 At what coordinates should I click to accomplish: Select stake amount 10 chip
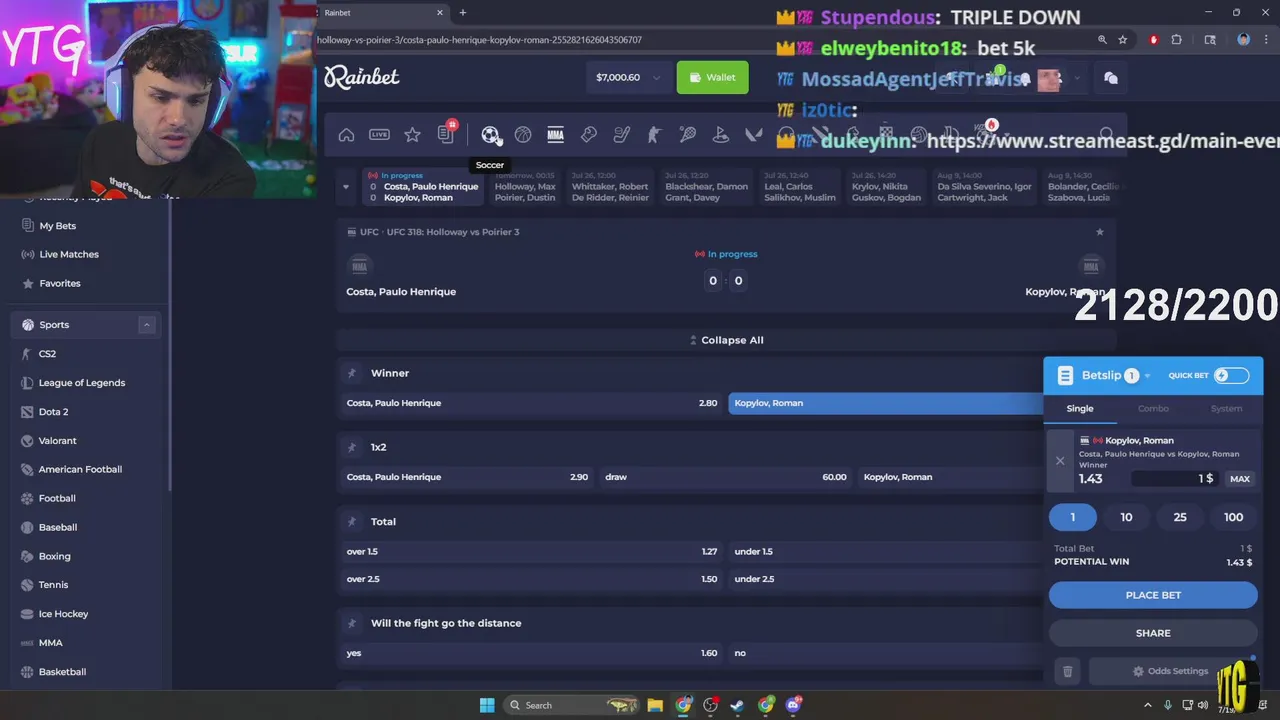1126,517
